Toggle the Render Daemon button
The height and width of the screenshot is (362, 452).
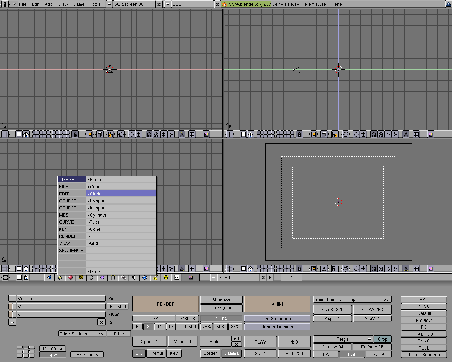point(277,327)
